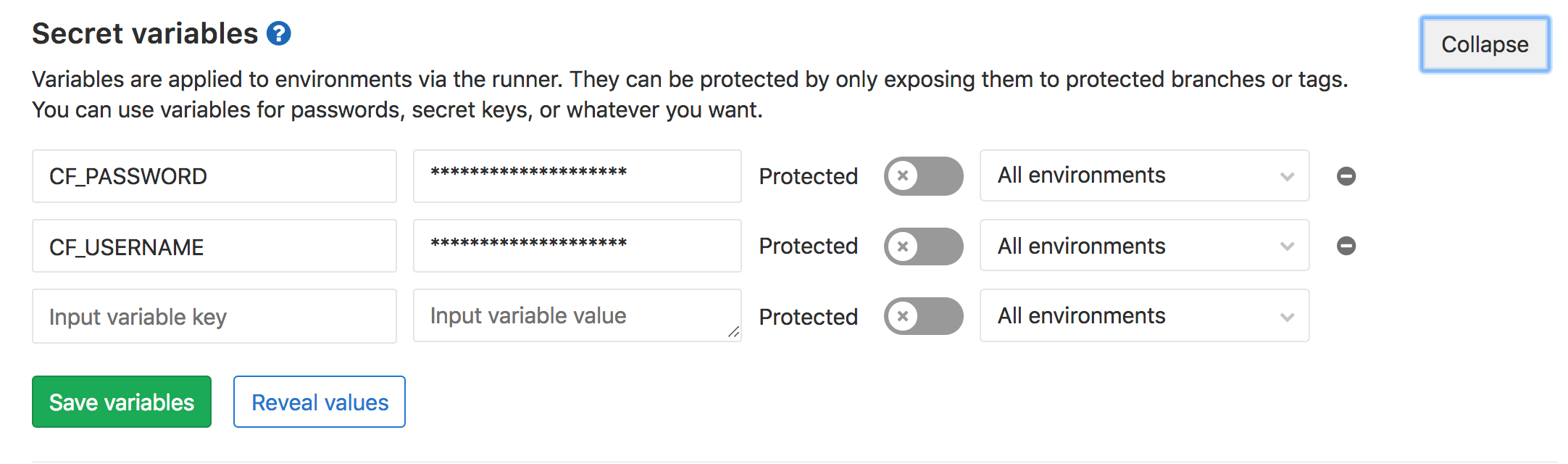Reveal the hidden variable values

319,402
